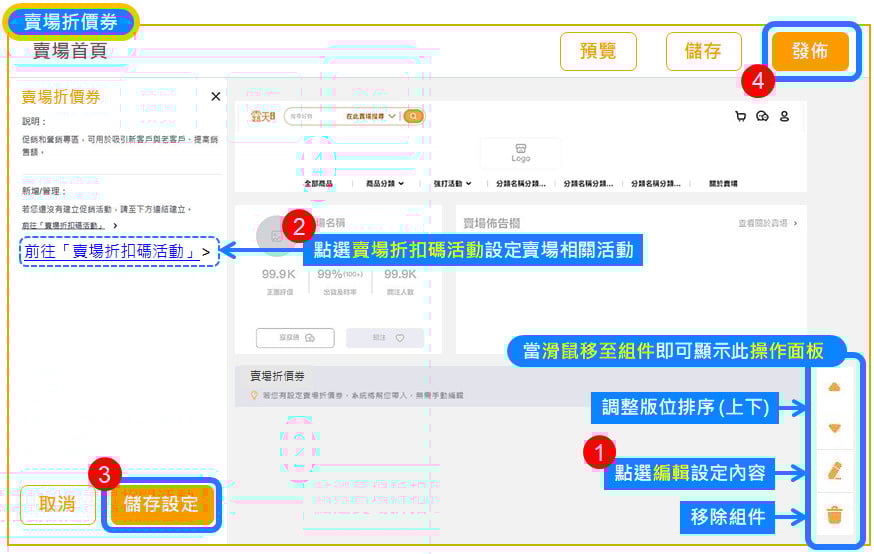
Task: Click the pencil edit icon for the component
Action: coord(835,471)
